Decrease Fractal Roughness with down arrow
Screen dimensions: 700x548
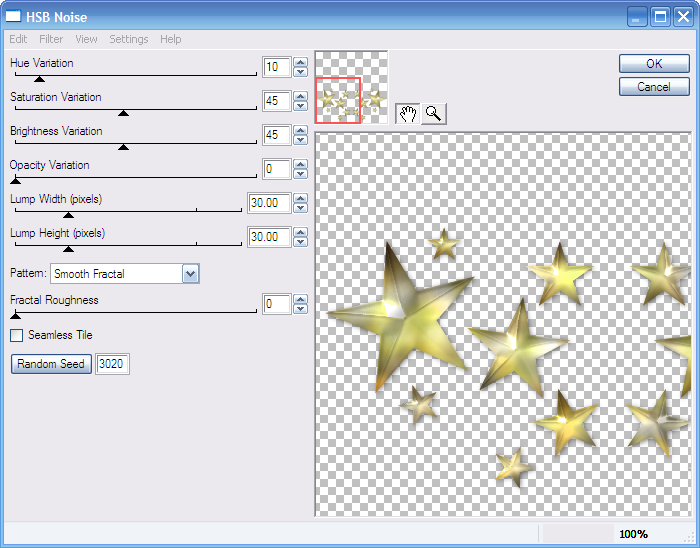coord(301,309)
